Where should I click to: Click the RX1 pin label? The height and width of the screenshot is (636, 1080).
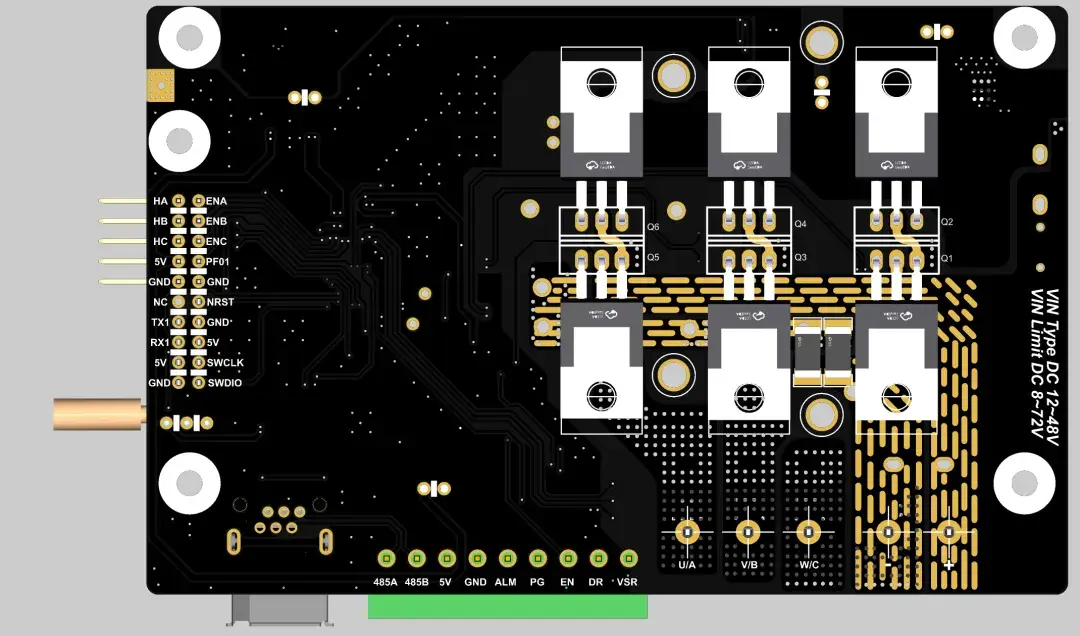tap(160, 342)
